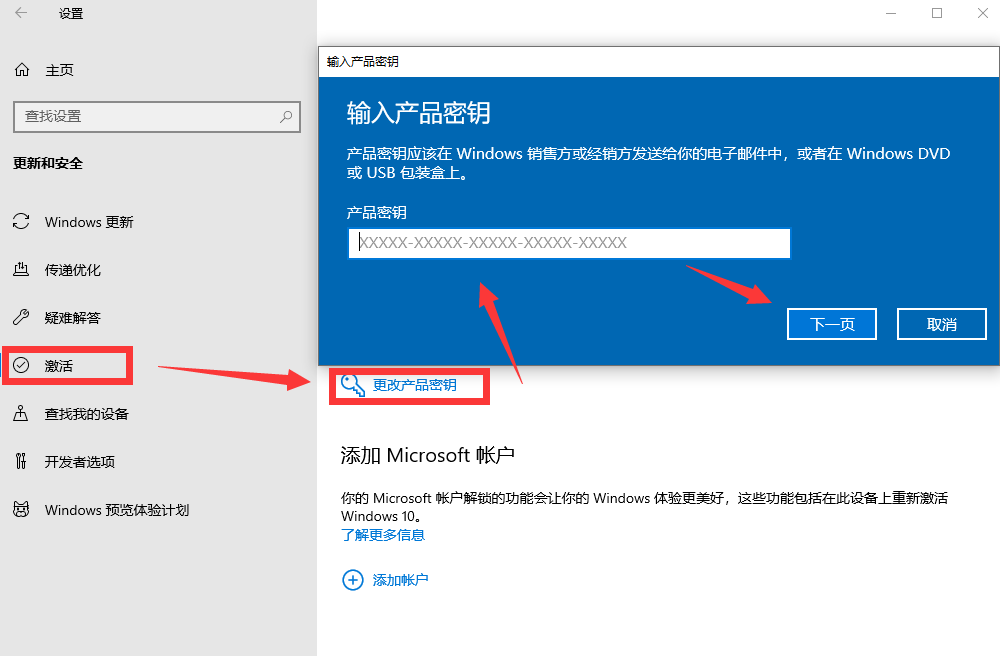Viewport: 1000px width, 656px height.
Task: Open 传递优化 via its sidebar icon
Action: 21,270
